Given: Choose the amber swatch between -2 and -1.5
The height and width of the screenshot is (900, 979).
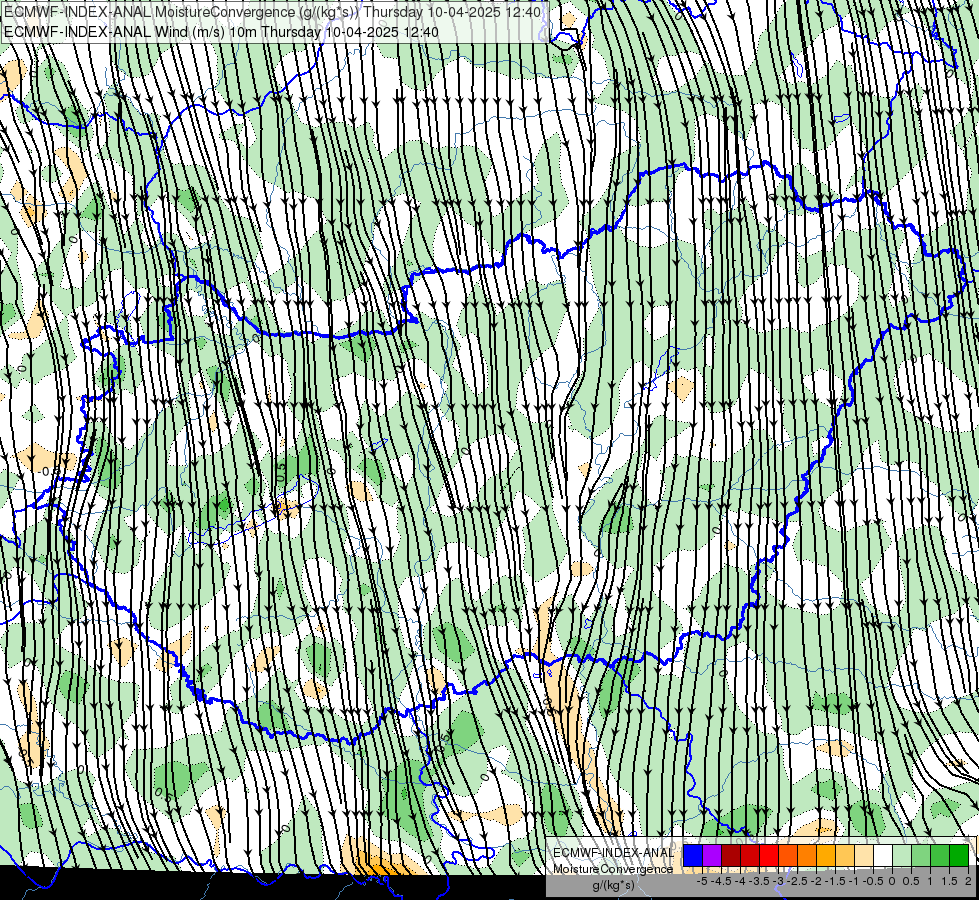Looking at the screenshot, I should coord(826,856).
